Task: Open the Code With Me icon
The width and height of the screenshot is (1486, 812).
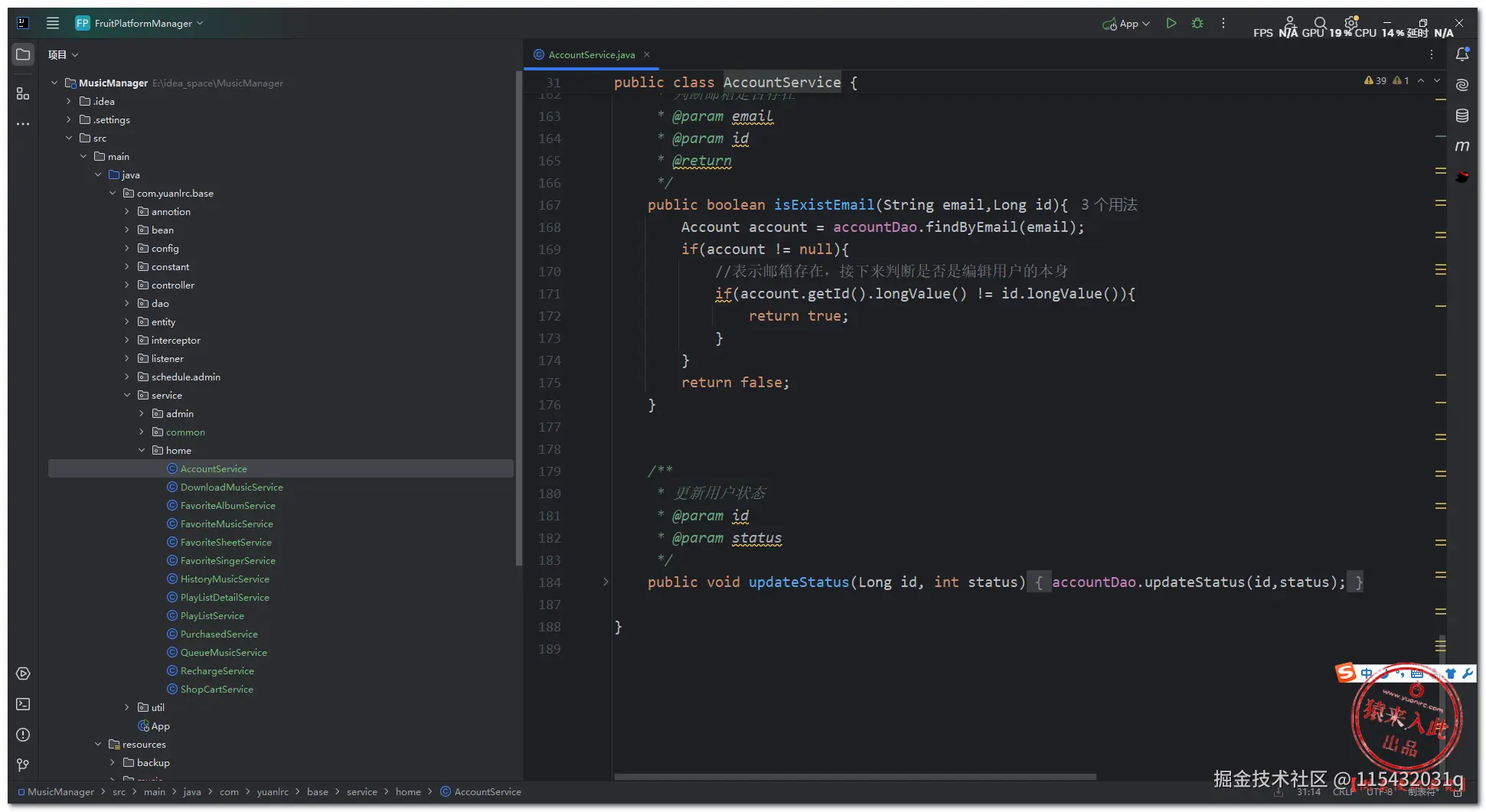Action: tap(1290, 23)
